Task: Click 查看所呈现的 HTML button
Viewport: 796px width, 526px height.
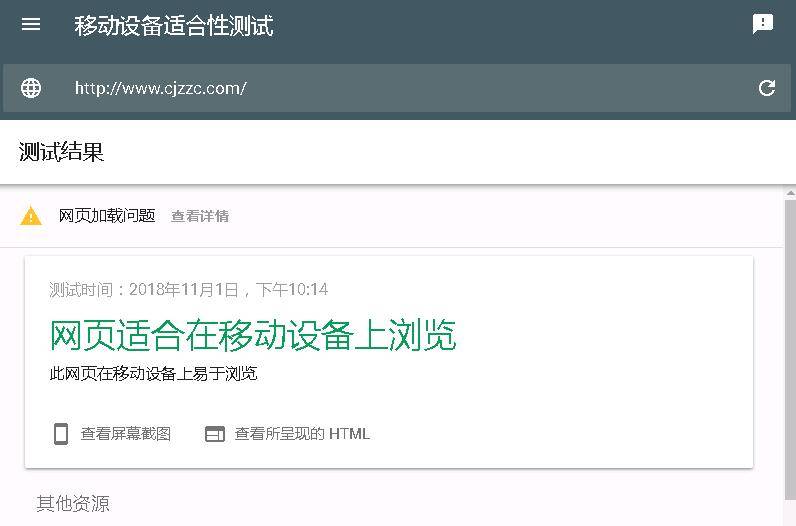Action: [x=287, y=434]
